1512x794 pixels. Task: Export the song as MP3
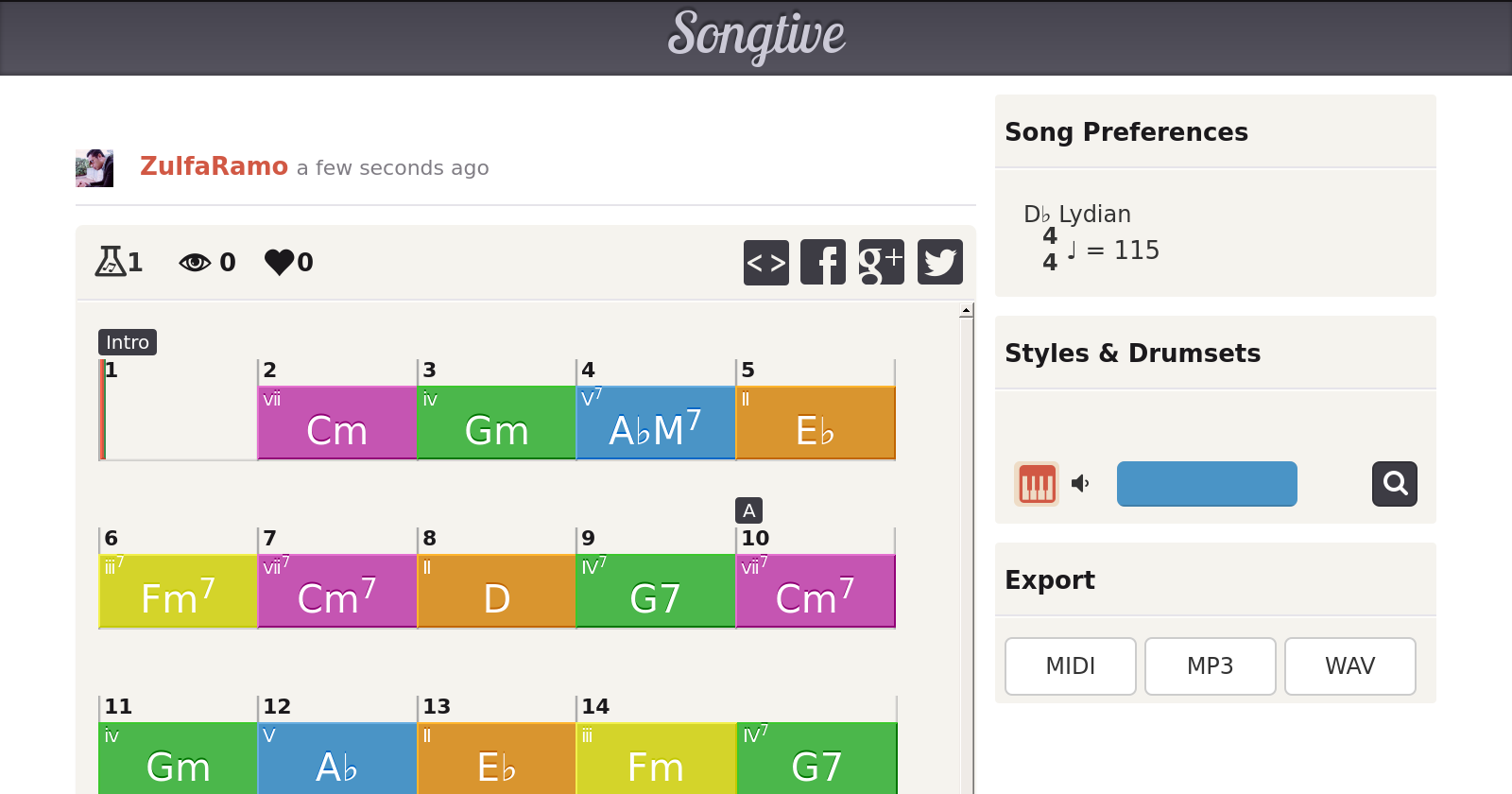click(x=1210, y=666)
